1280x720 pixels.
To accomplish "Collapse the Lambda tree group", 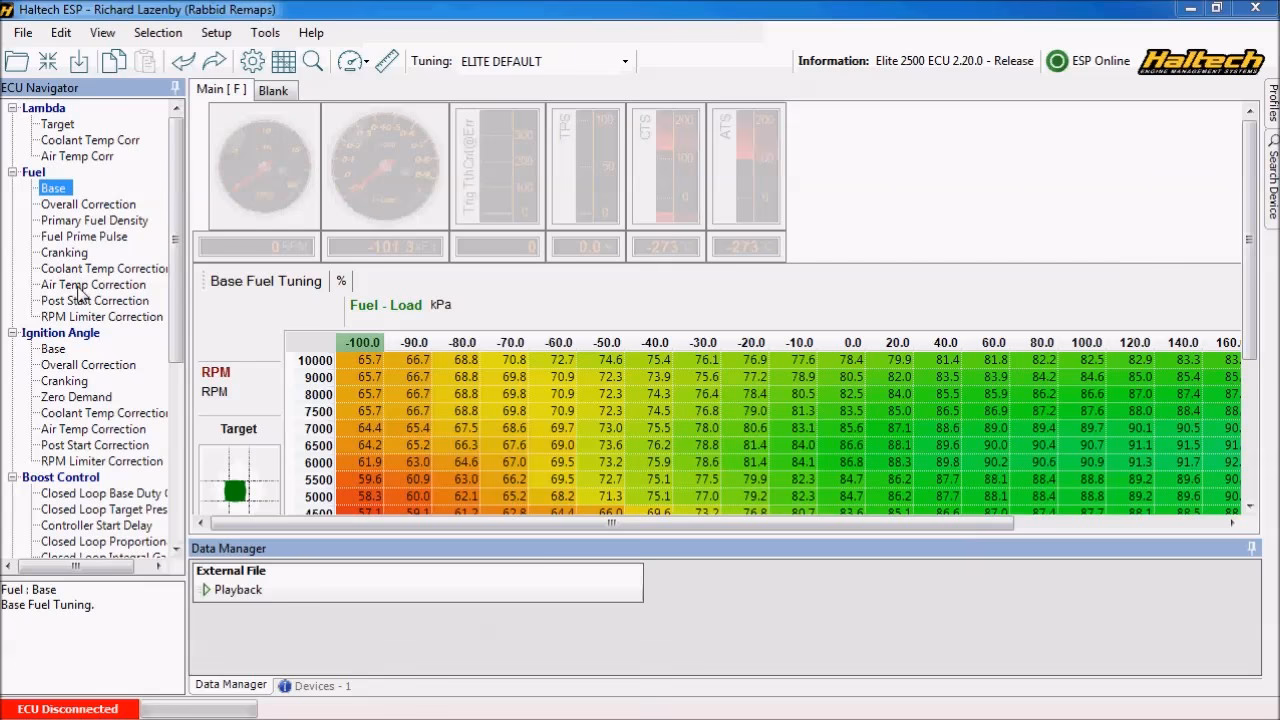I will (x=13, y=108).
